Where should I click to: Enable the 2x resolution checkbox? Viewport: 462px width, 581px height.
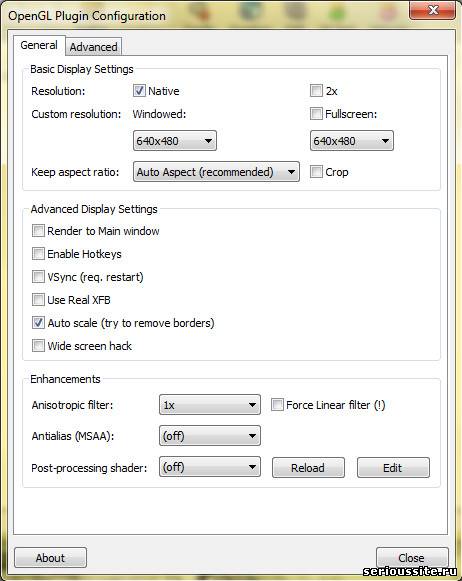pyautogui.click(x=316, y=90)
